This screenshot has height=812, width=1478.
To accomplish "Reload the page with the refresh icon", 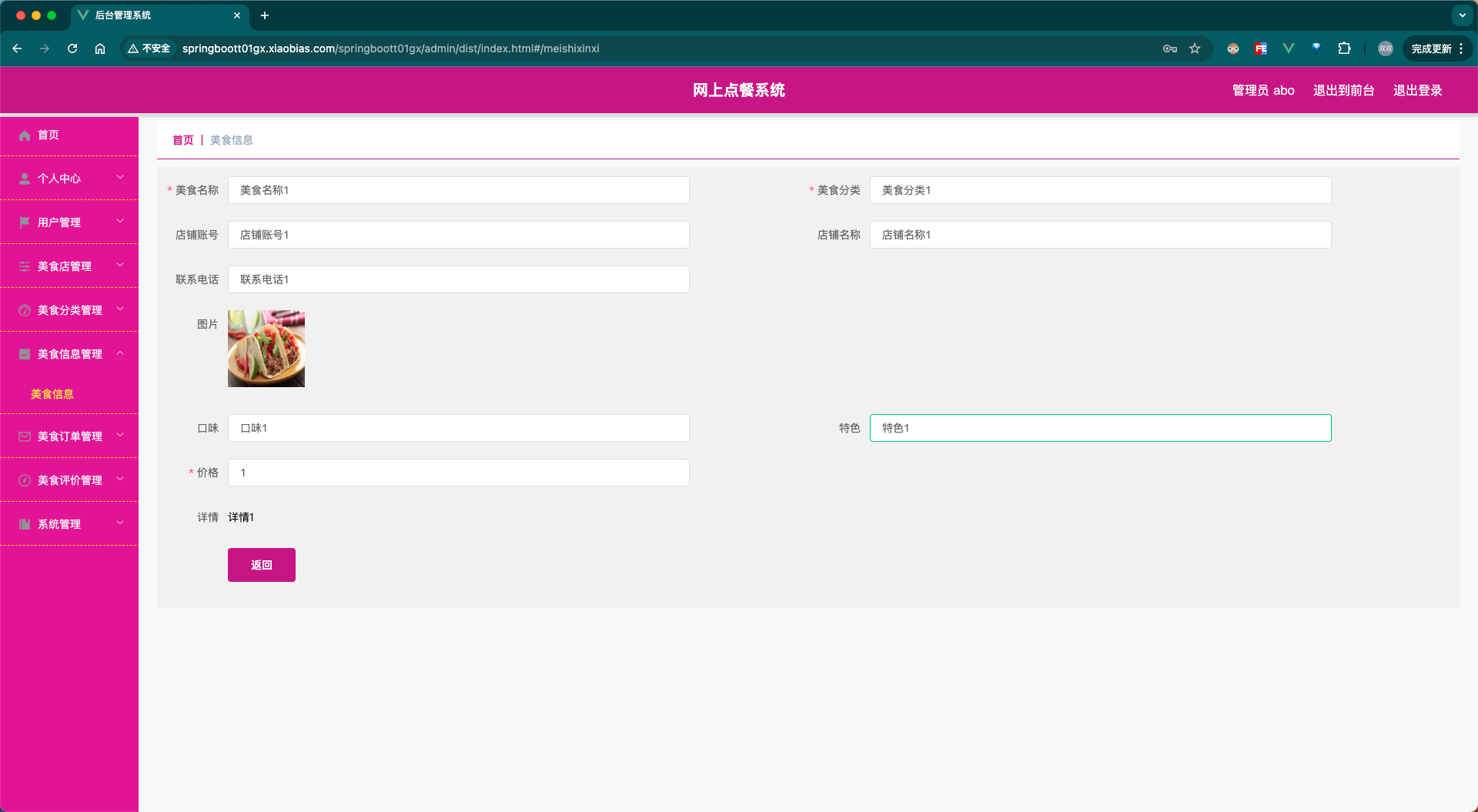I will (x=72, y=48).
